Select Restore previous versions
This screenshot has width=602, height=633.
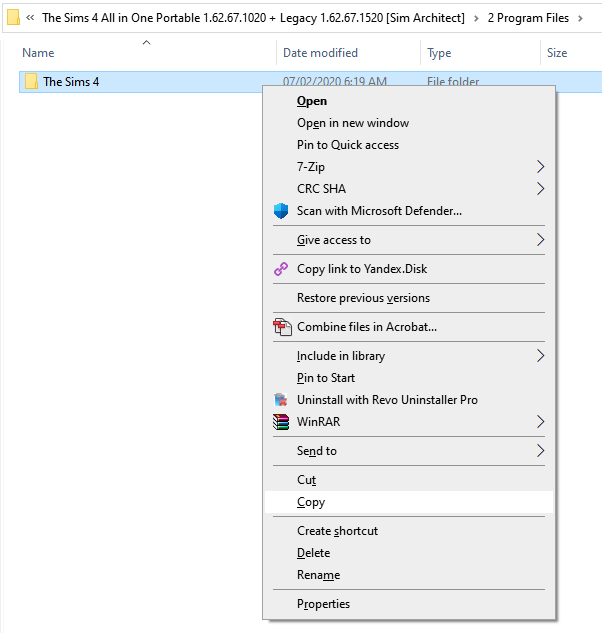click(409, 298)
